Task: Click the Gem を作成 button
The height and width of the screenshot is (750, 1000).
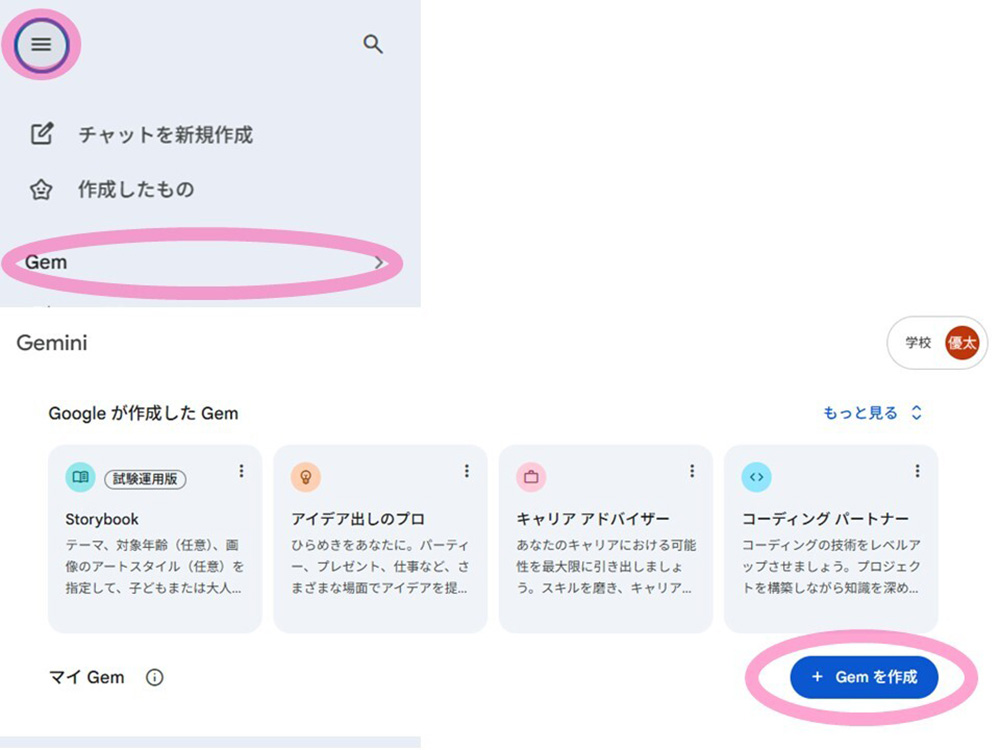Action: 864,677
